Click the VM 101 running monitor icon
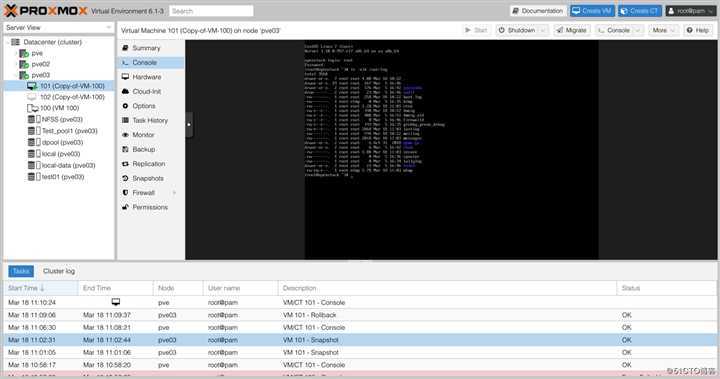Screen dimensions: 720x379 (32, 86)
